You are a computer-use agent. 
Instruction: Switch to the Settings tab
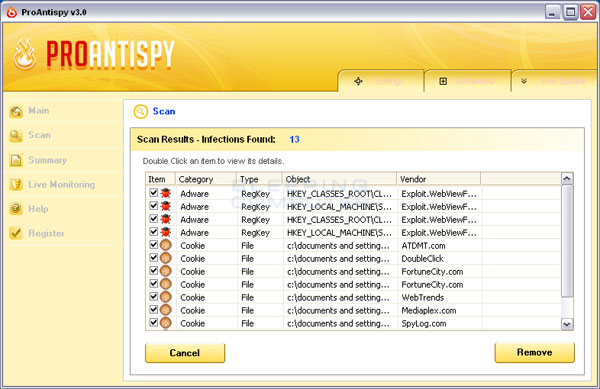pos(381,81)
